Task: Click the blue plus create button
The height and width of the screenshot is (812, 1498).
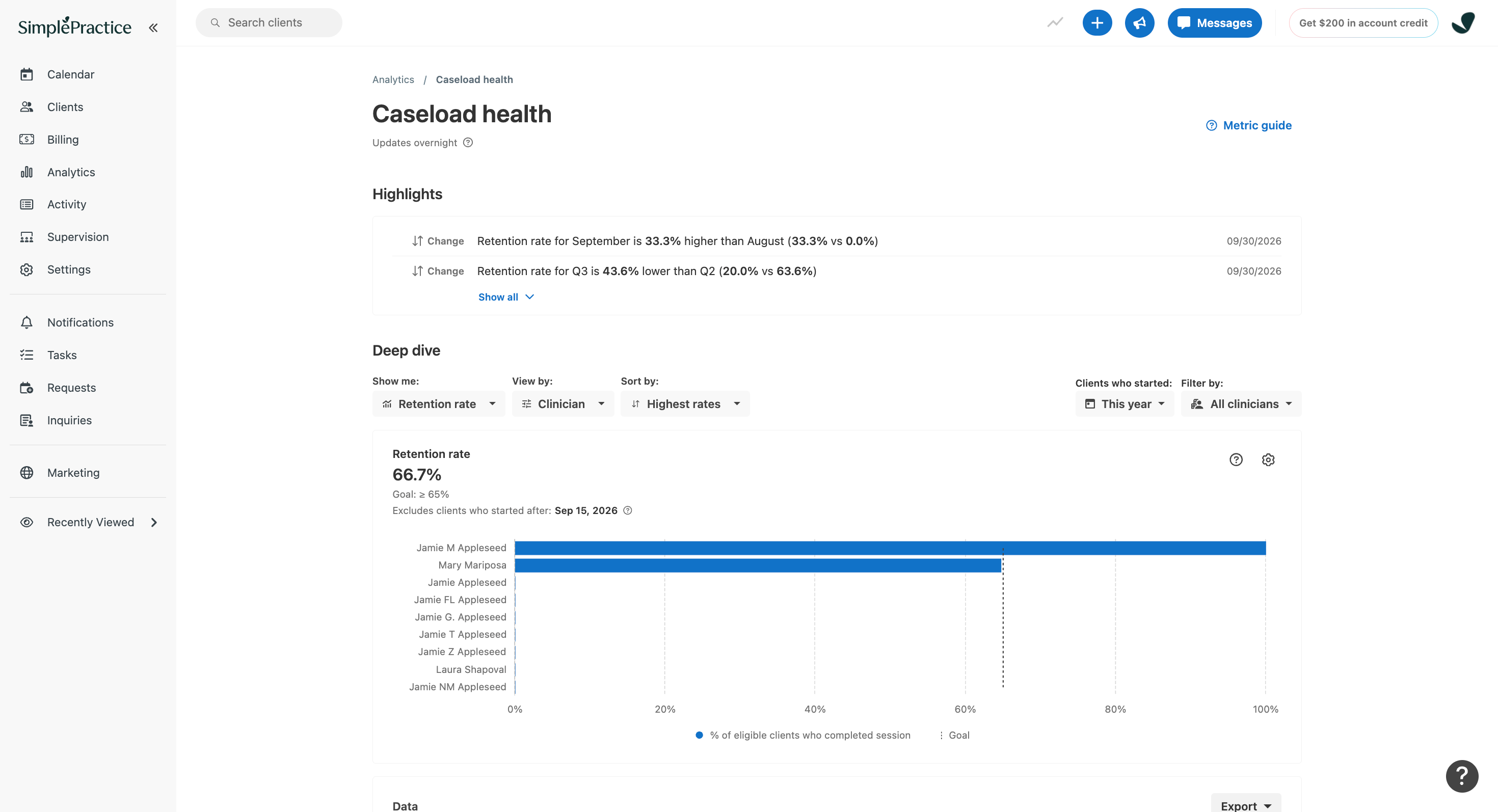Action: 1096,22
